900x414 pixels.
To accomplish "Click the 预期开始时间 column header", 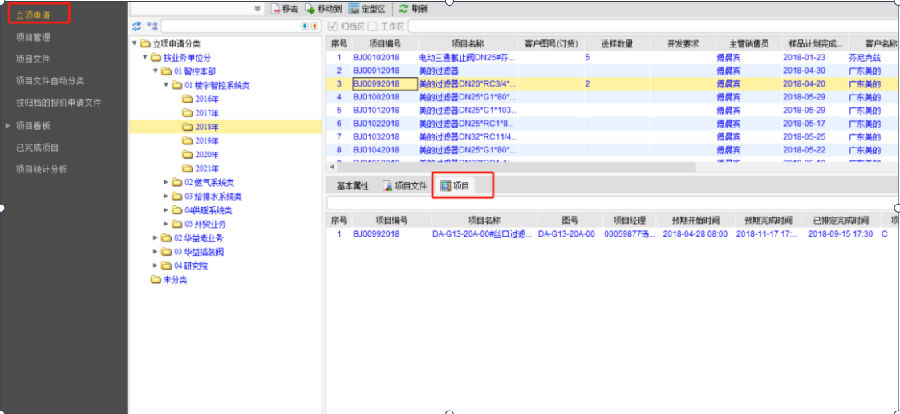I will point(696,220).
